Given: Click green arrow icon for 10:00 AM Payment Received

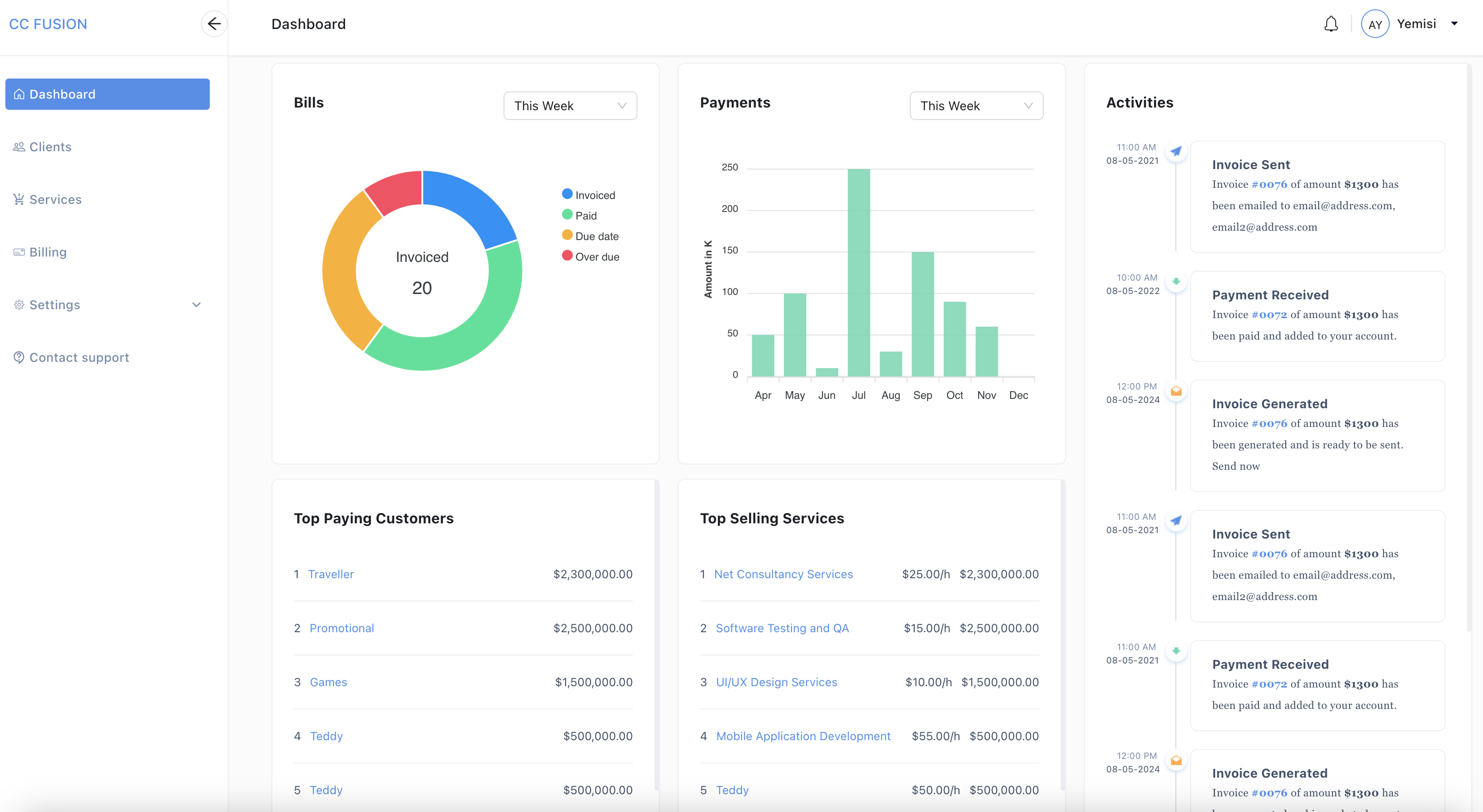Looking at the screenshot, I should (1176, 282).
